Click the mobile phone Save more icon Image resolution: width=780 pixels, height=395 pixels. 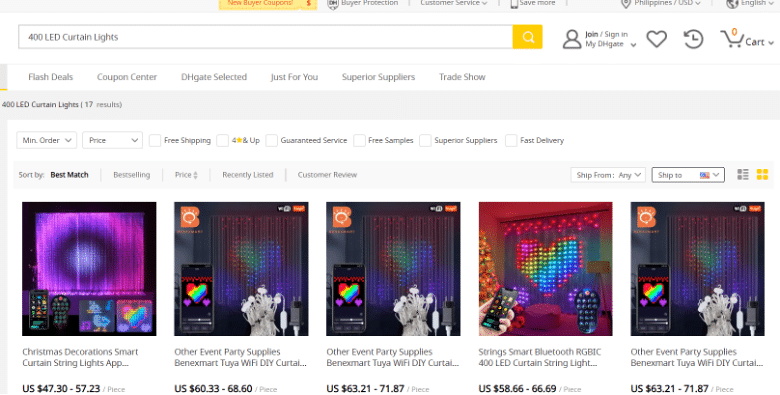coord(514,3)
